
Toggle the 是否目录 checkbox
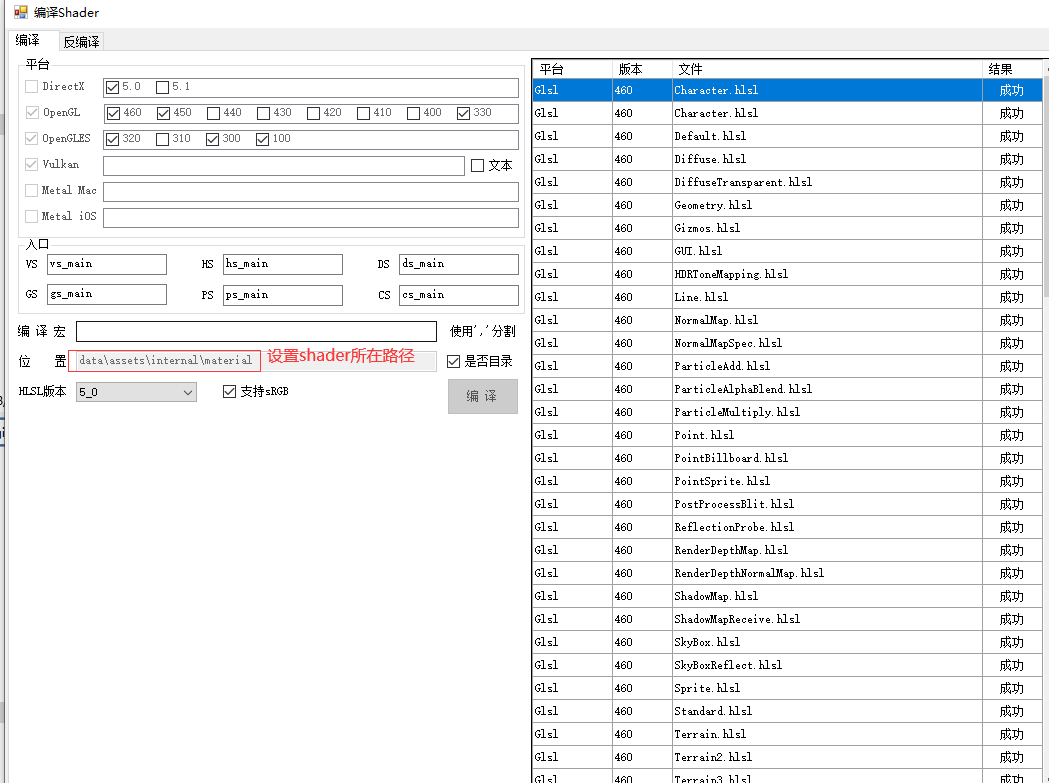pos(454,361)
